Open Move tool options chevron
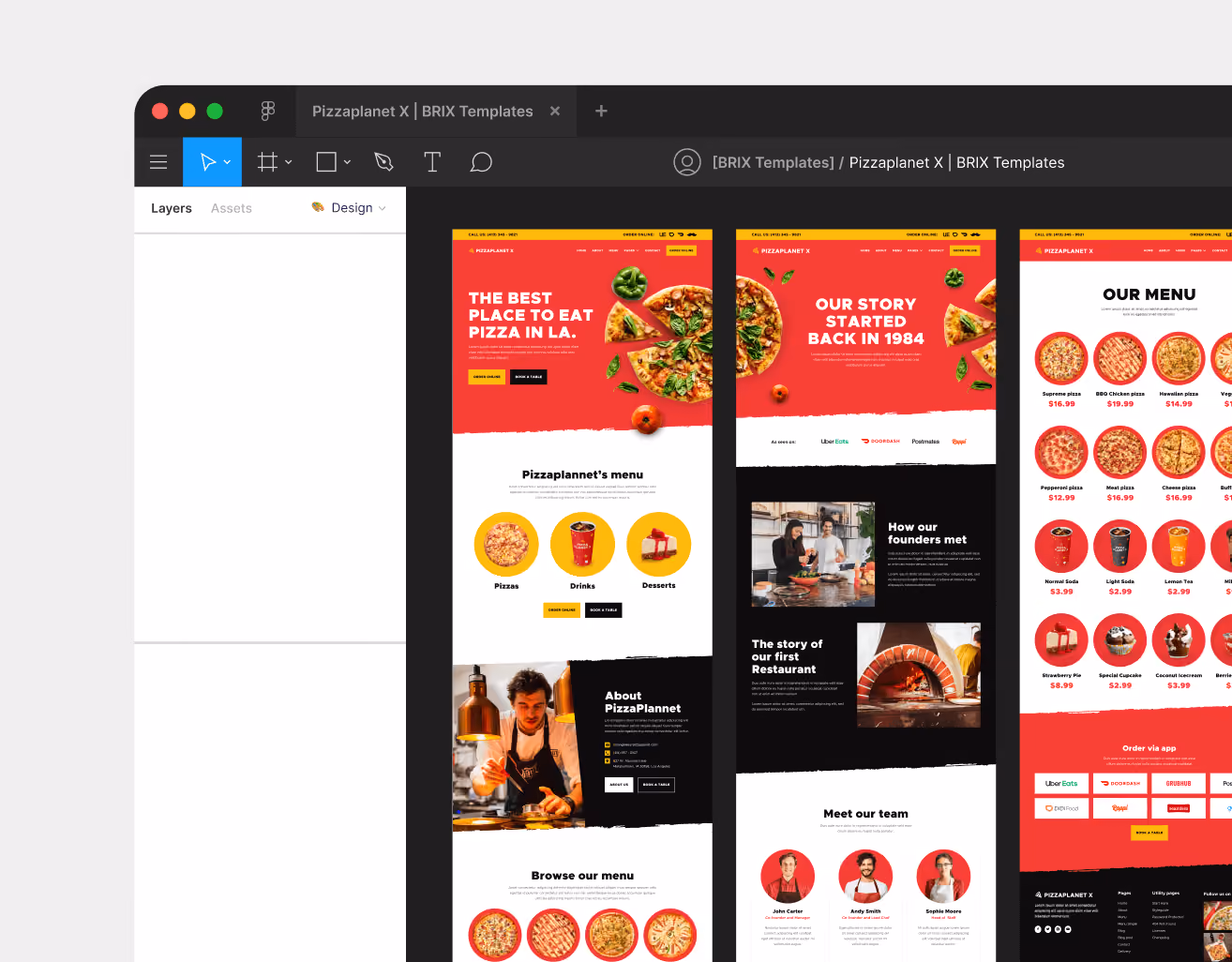Viewport: 1232px width, 962px height. coord(228,162)
